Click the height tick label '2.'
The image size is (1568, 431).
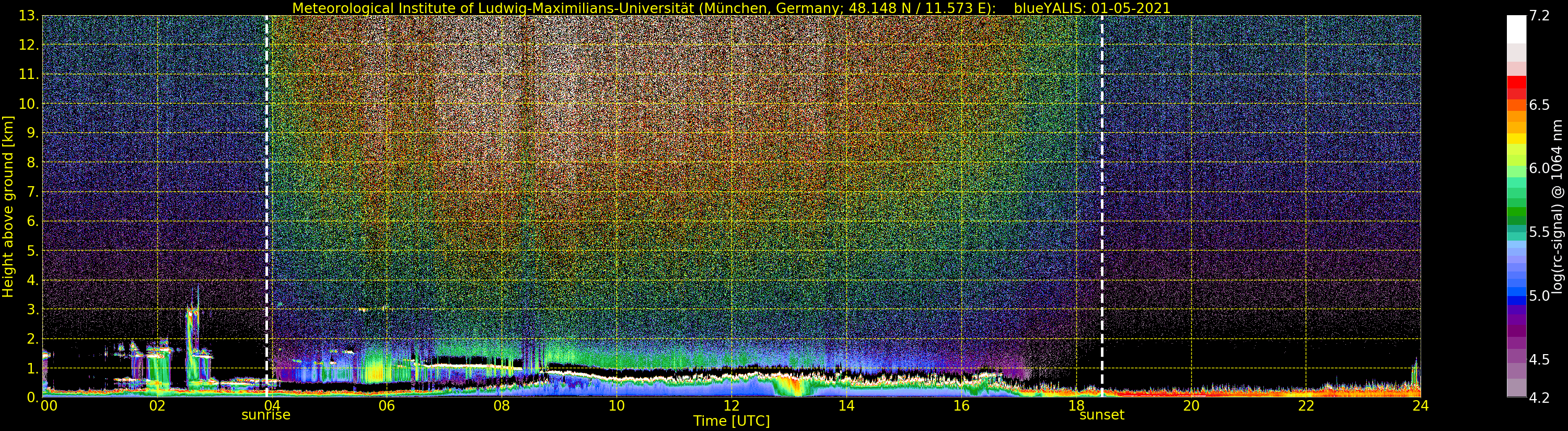tap(32, 338)
